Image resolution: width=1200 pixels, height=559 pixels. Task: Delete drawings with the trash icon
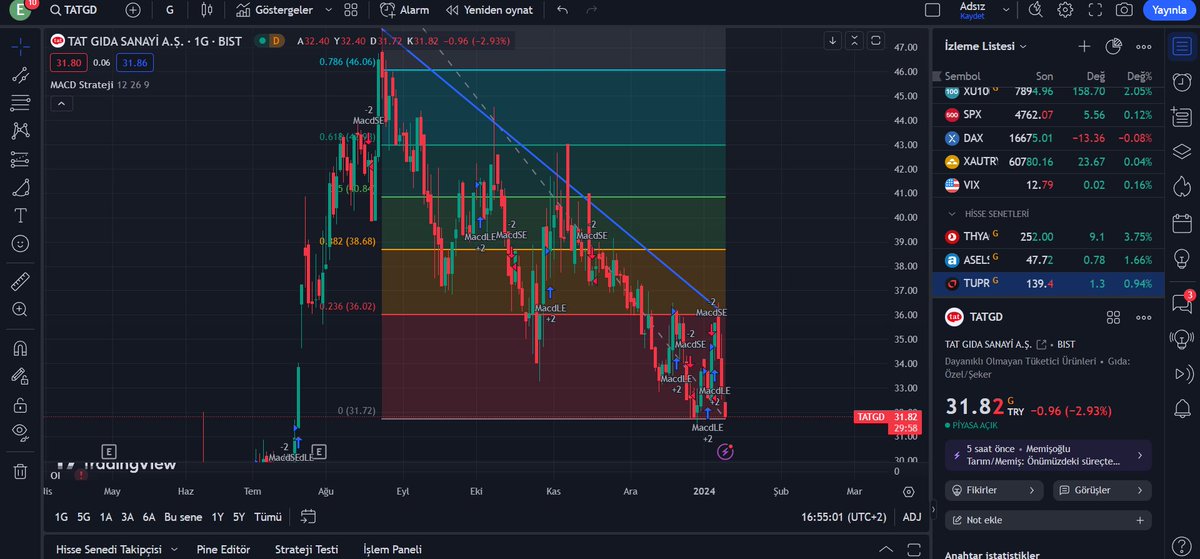[x=20, y=471]
